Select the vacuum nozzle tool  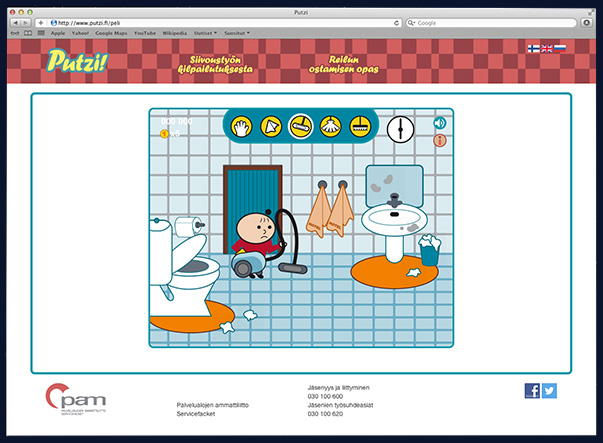pos(299,126)
